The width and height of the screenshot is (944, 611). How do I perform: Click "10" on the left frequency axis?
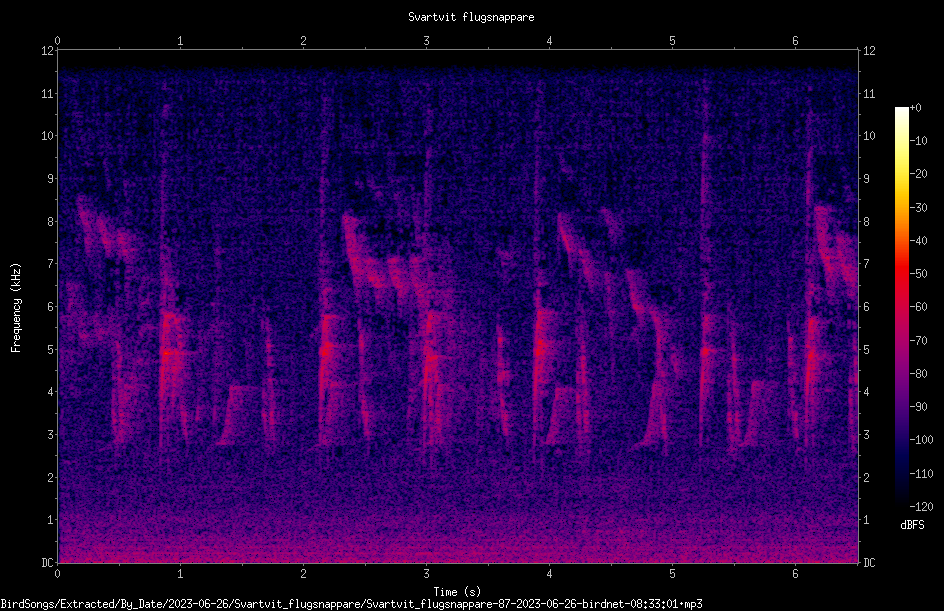click(47, 136)
